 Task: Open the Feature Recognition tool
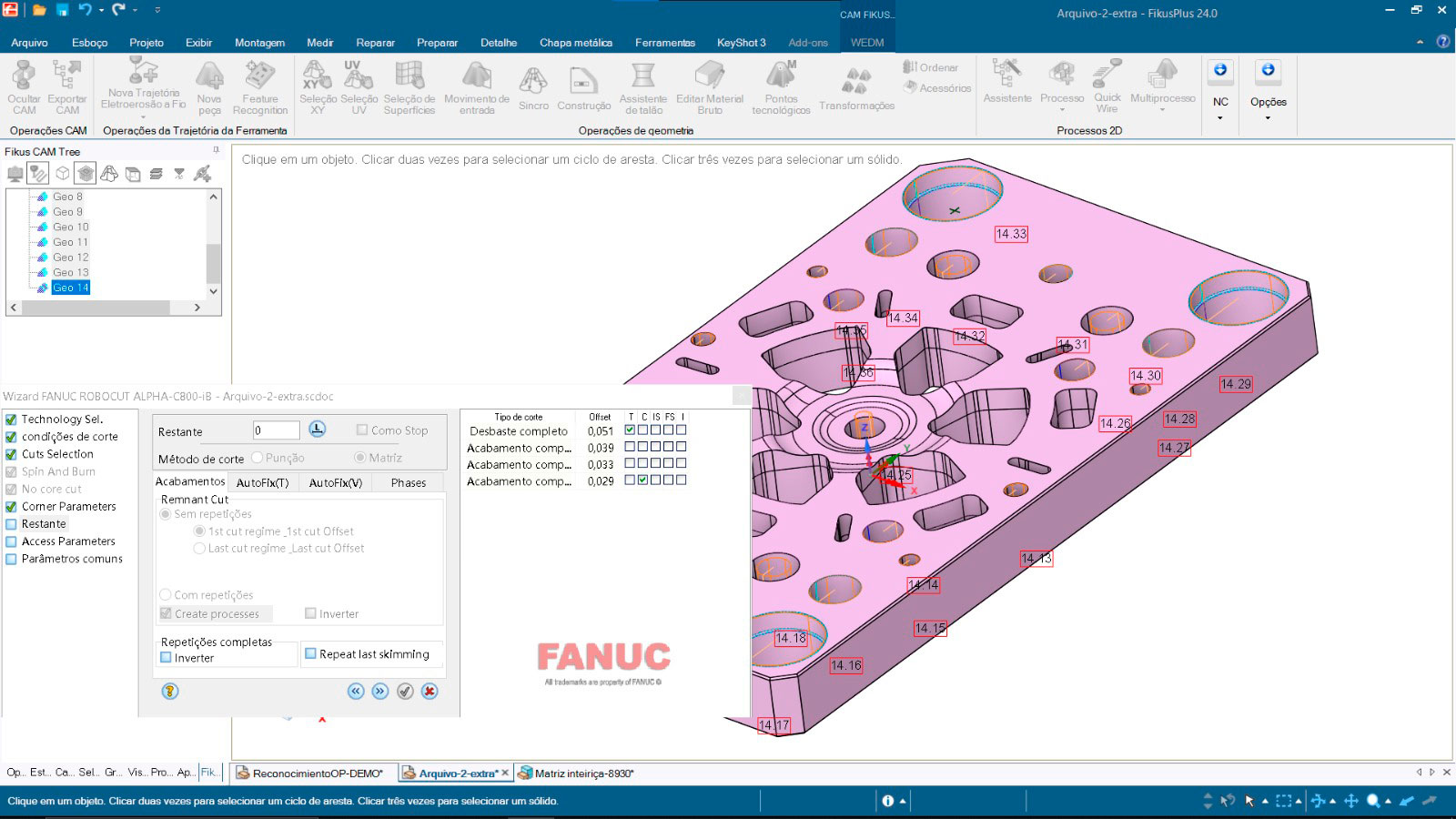pyautogui.click(x=260, y=87)
